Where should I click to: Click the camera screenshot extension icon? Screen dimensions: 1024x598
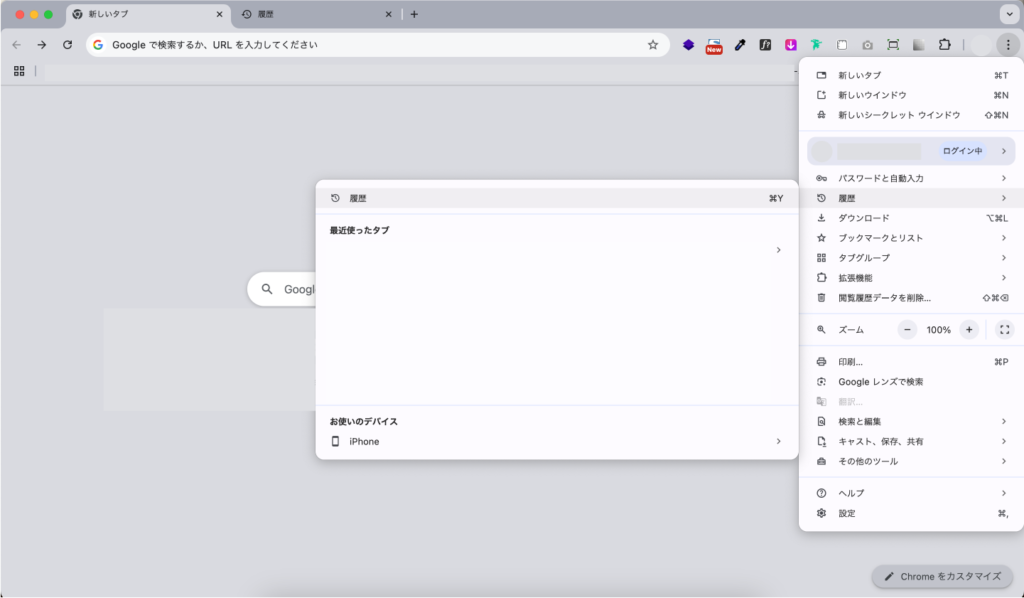pyautogui.click(x=867, y=45)
